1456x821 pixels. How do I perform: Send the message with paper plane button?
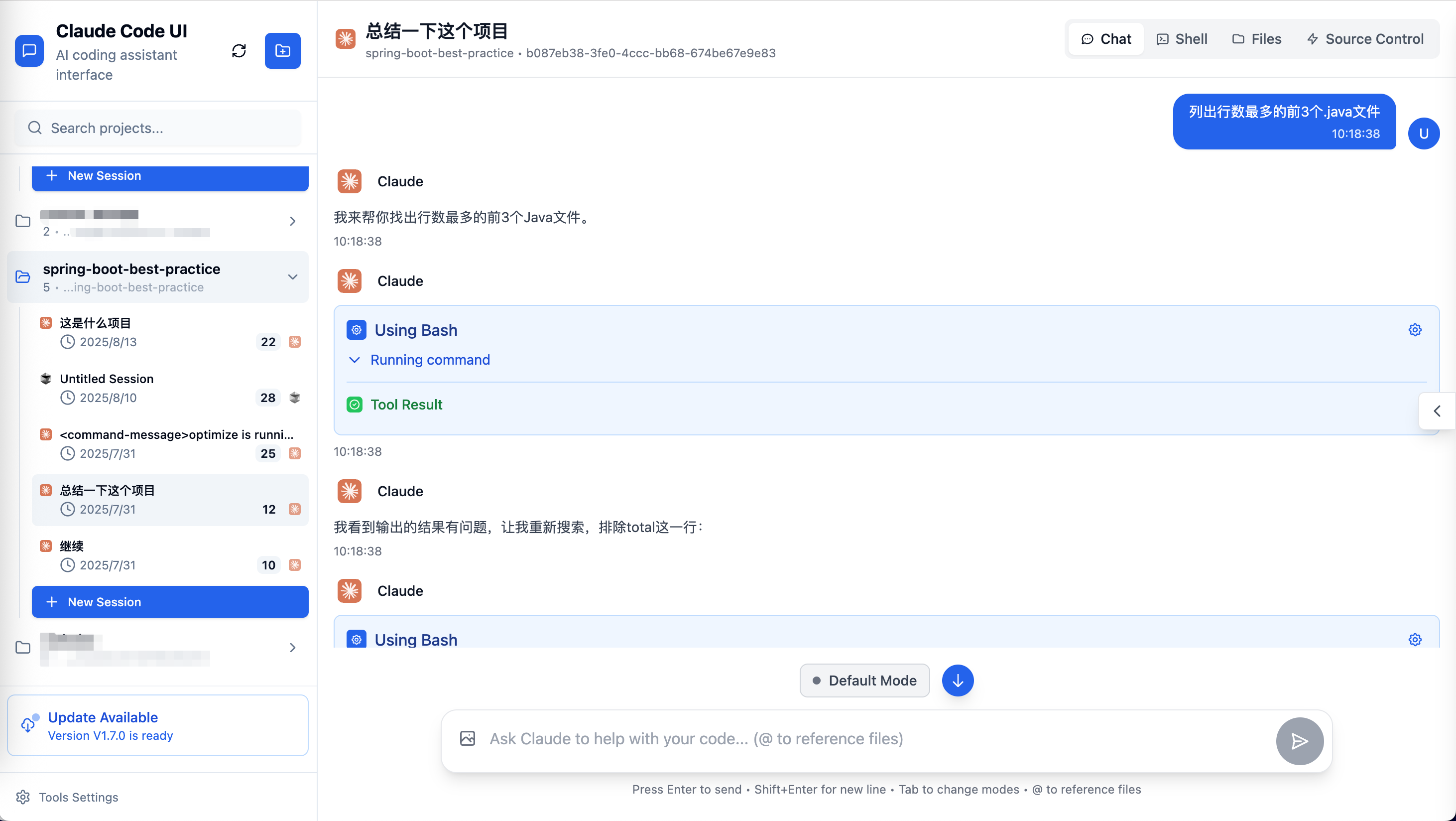(x=1300, y=741)
